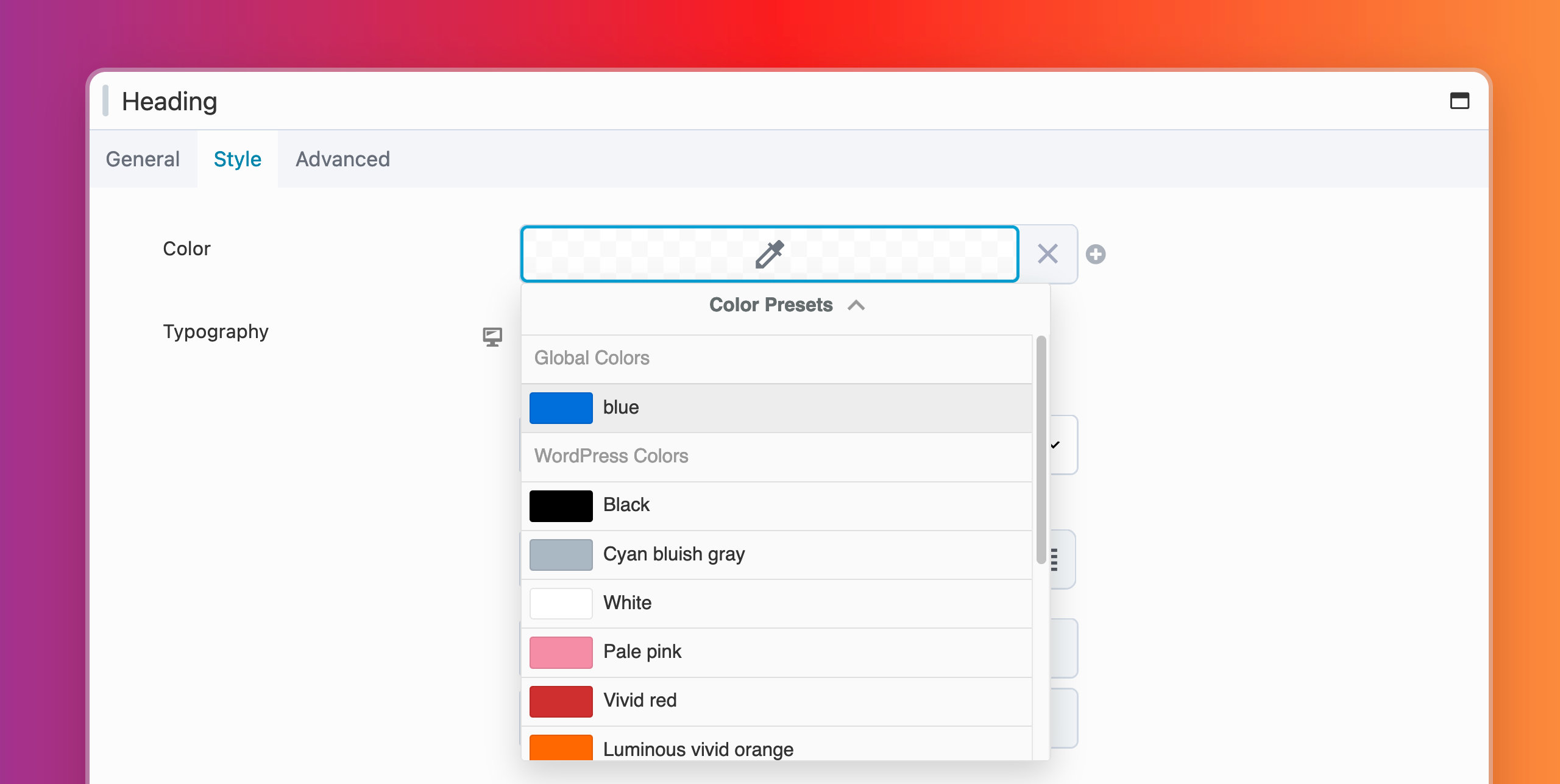Open the Advanced tab
Viewport: 1560px width, 784px height.
[342, 159]
